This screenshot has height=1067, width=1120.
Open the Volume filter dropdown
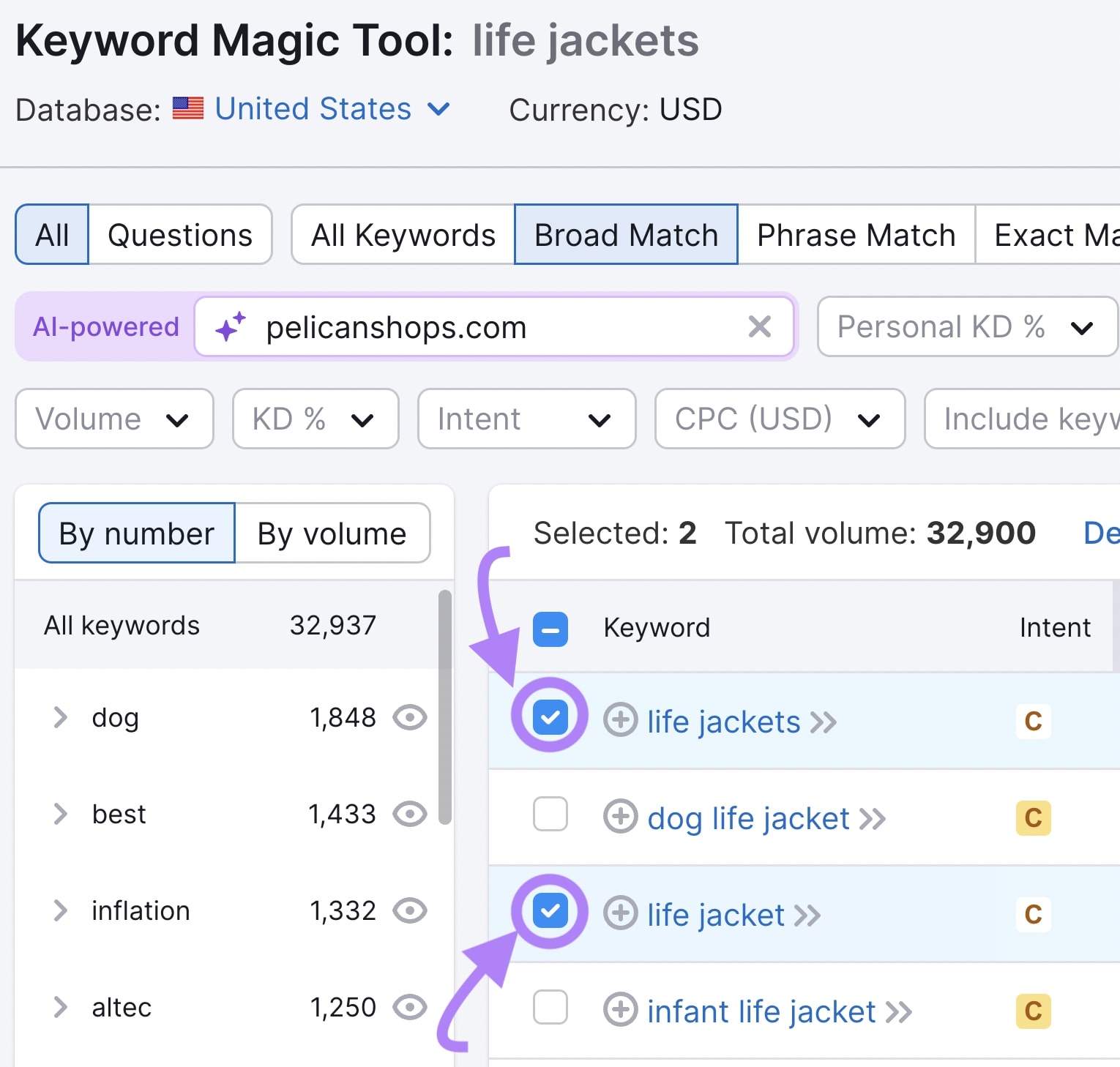click(114, 419)
